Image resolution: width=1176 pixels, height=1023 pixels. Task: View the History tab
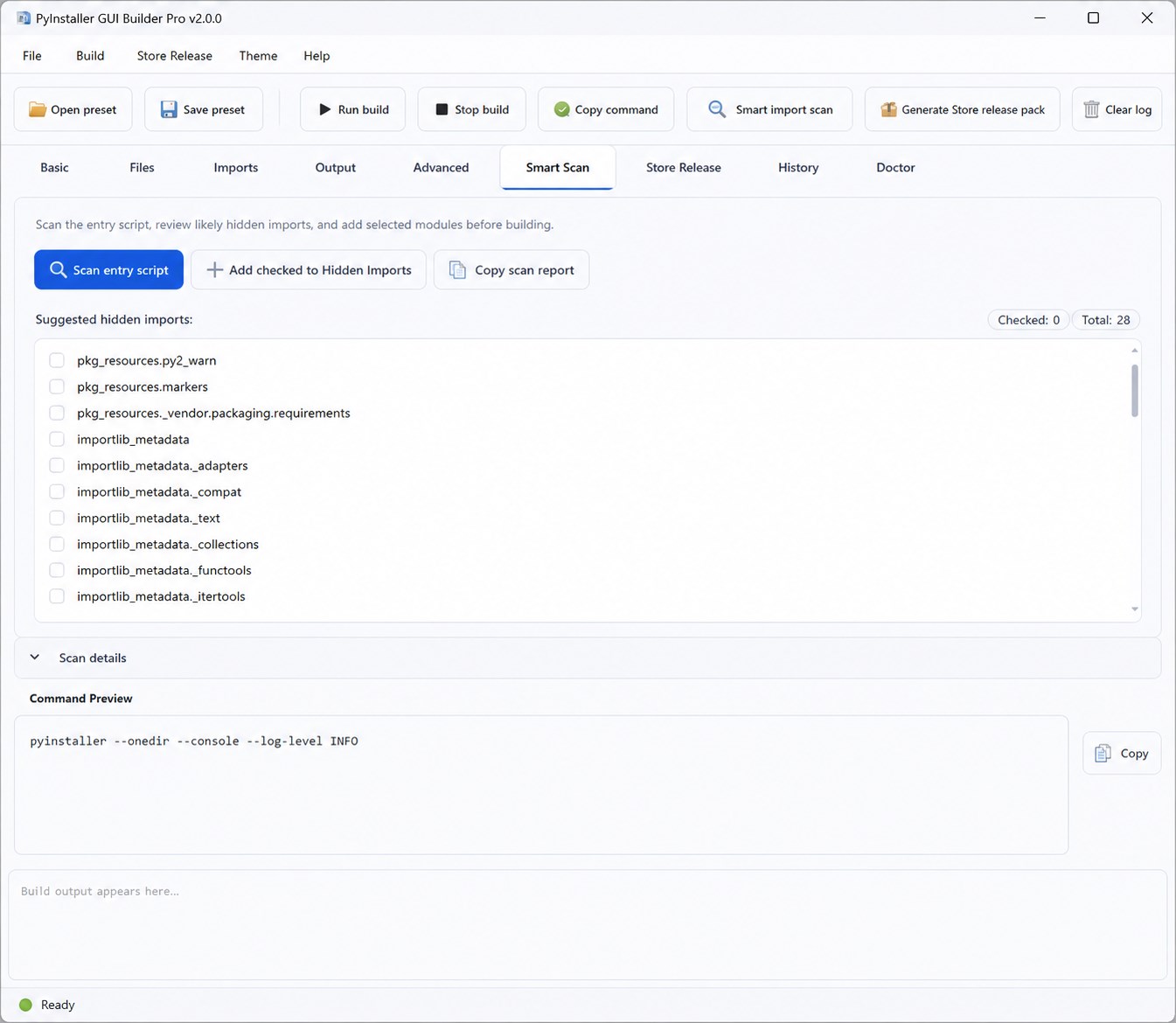pos(798,167)
